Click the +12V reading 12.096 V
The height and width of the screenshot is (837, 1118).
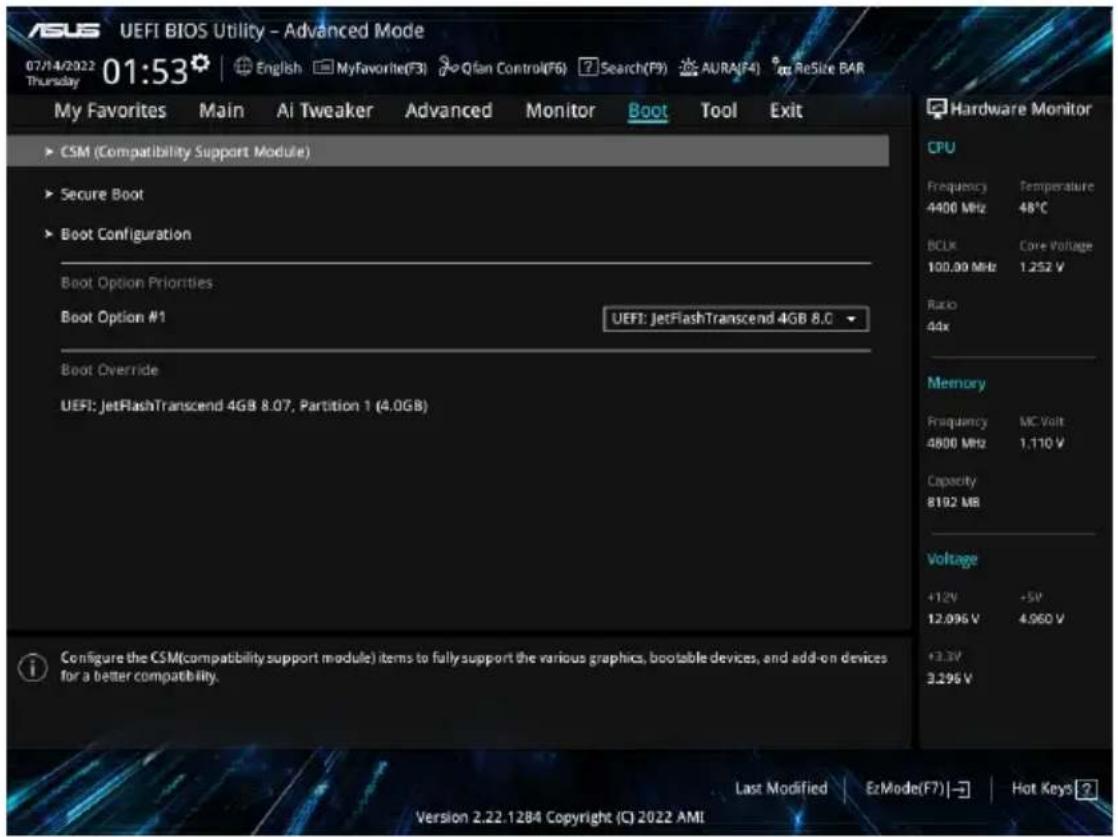coord(953,619)
